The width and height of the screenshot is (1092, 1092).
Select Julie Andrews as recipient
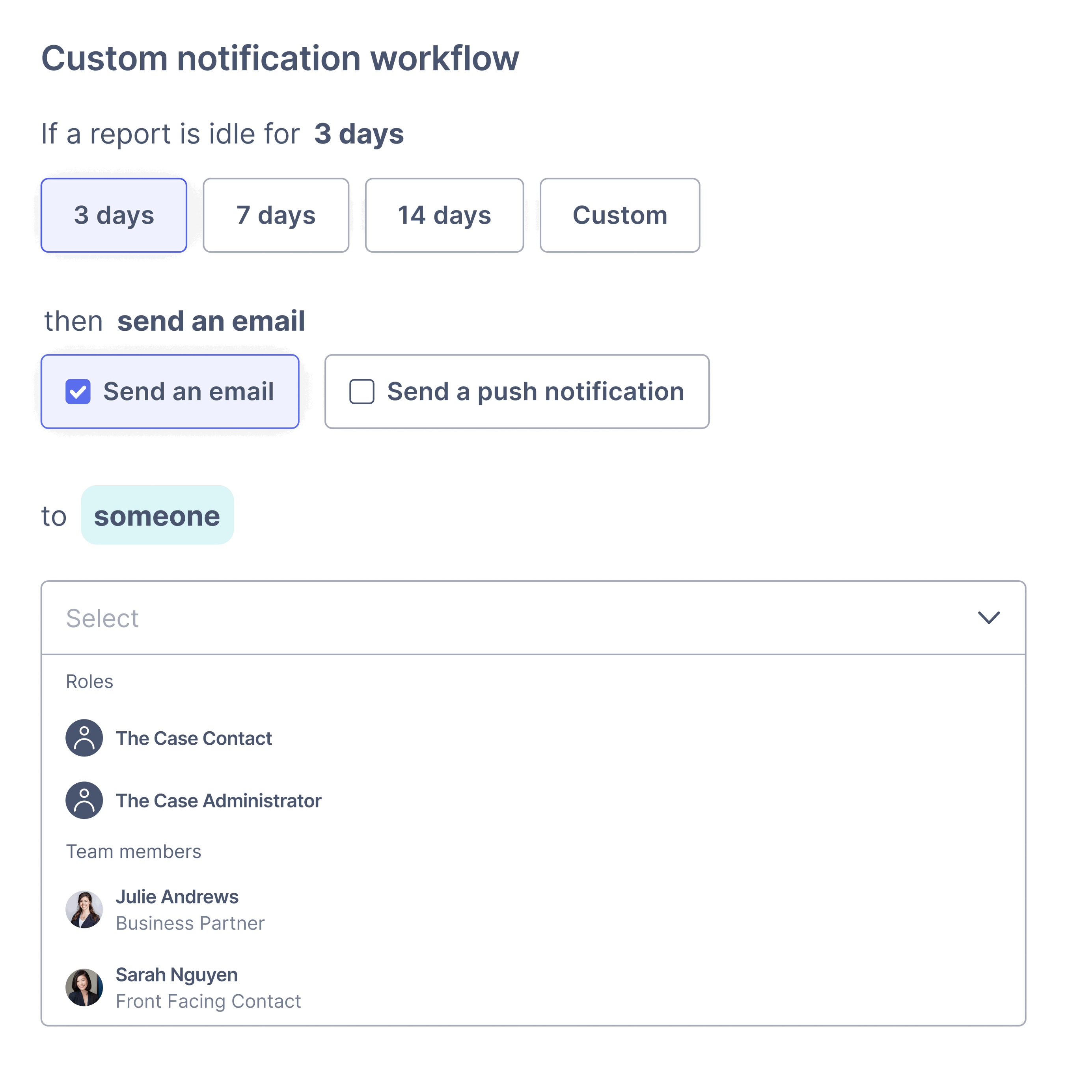click(177, 896)
